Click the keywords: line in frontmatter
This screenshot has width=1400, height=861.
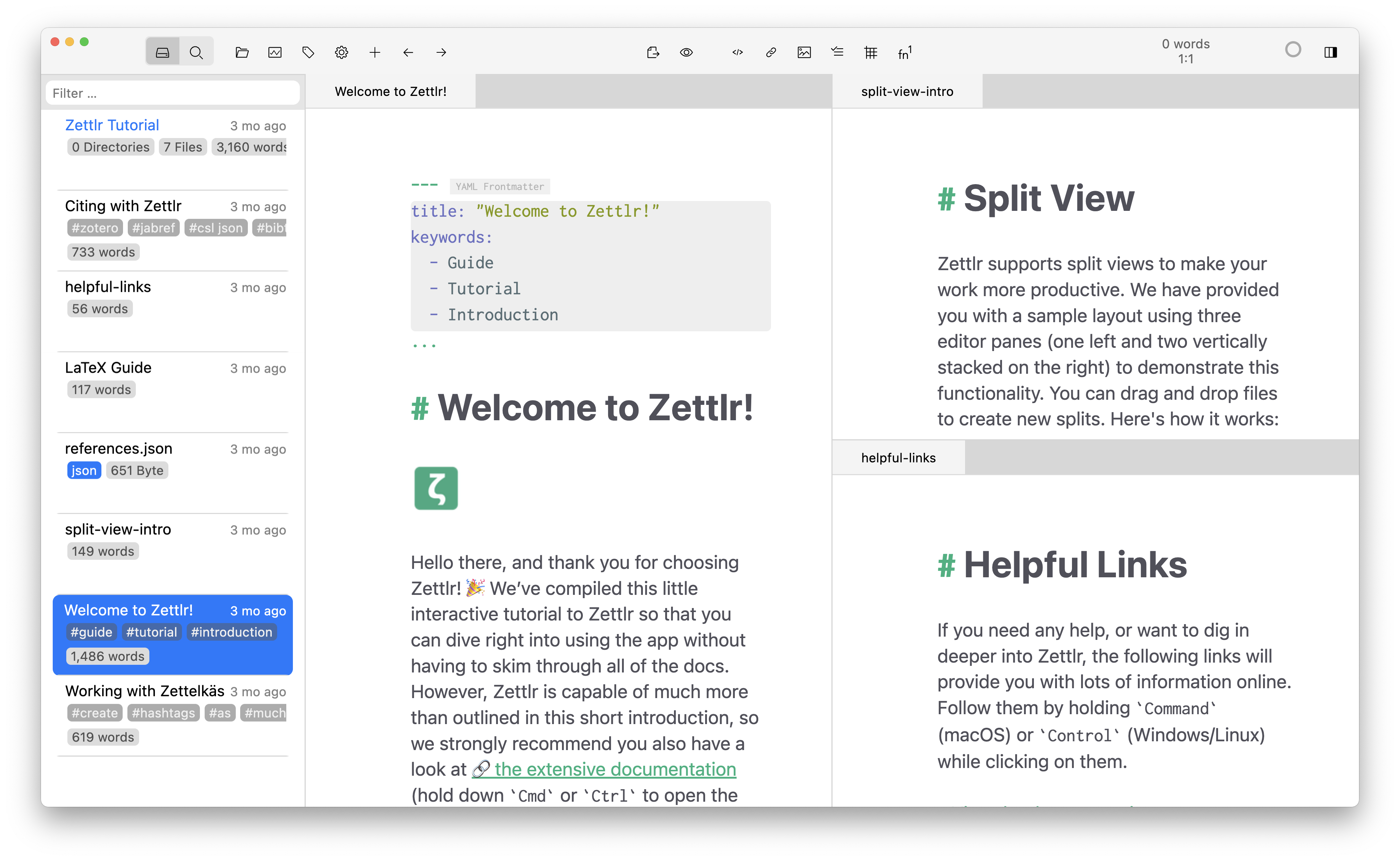click(x=451, y=237)
